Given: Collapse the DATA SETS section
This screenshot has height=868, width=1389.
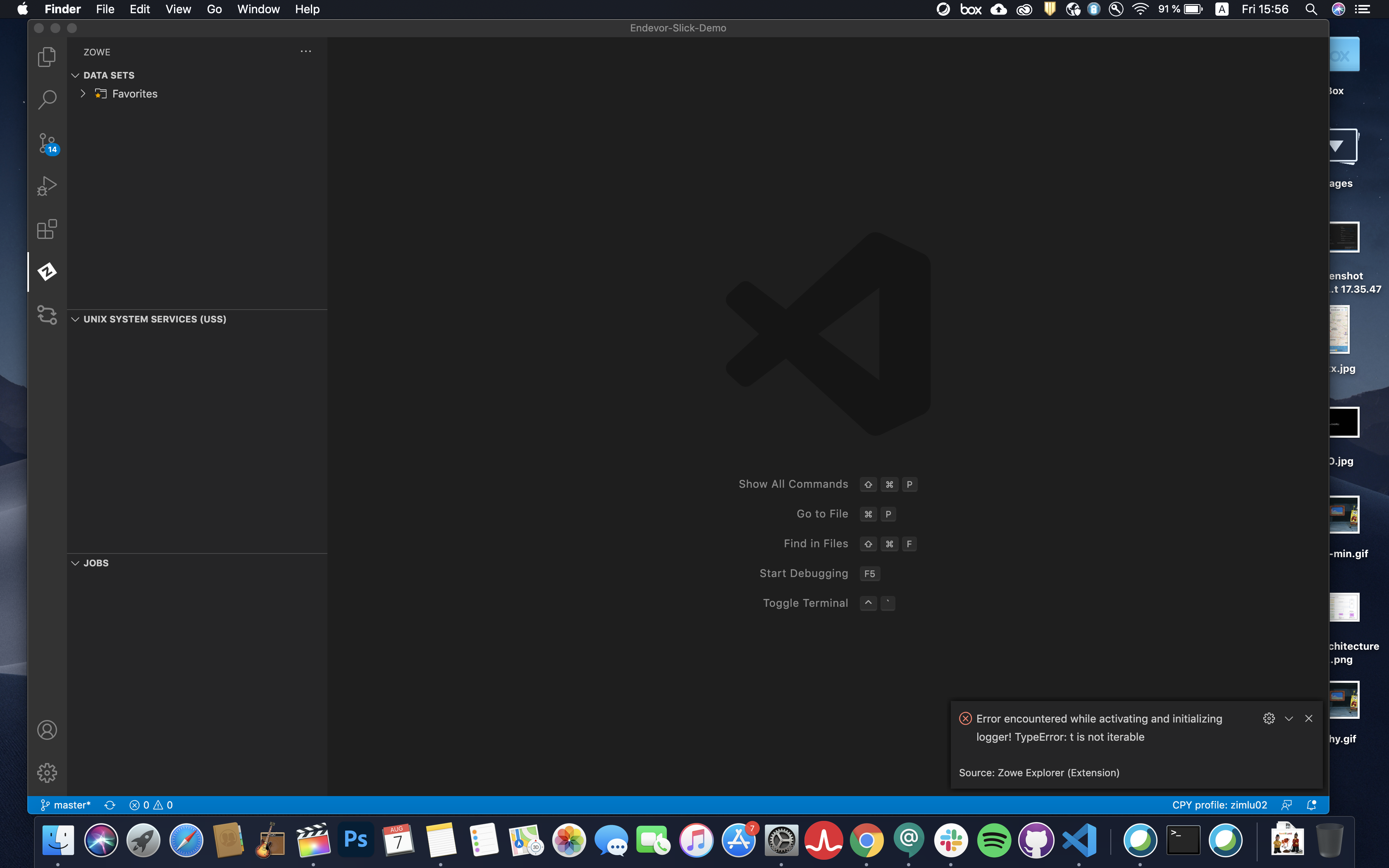Looking at the screenshot, I should tap(76, 75).
